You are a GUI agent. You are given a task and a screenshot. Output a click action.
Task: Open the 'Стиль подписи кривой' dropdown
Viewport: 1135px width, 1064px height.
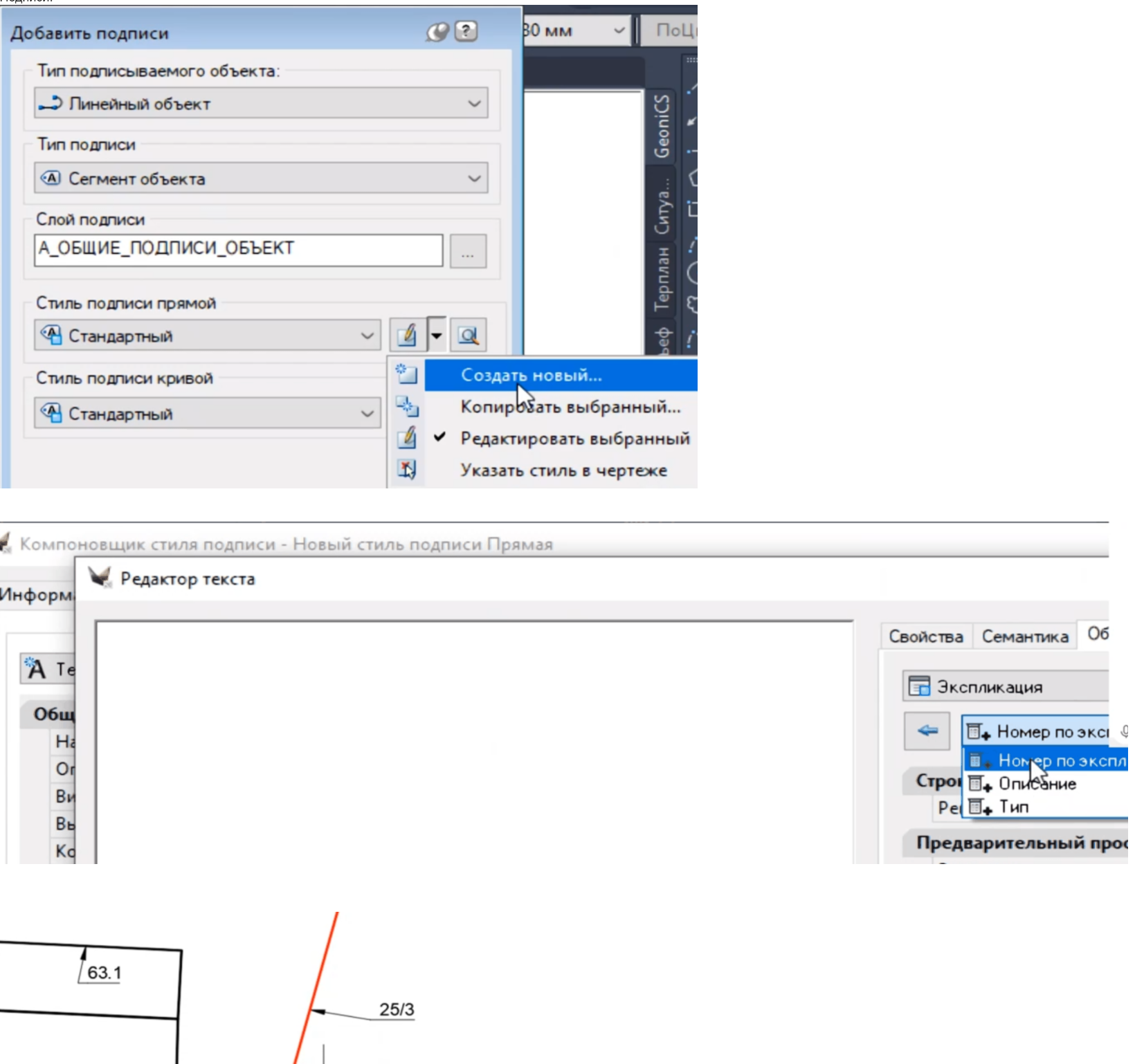207,414
